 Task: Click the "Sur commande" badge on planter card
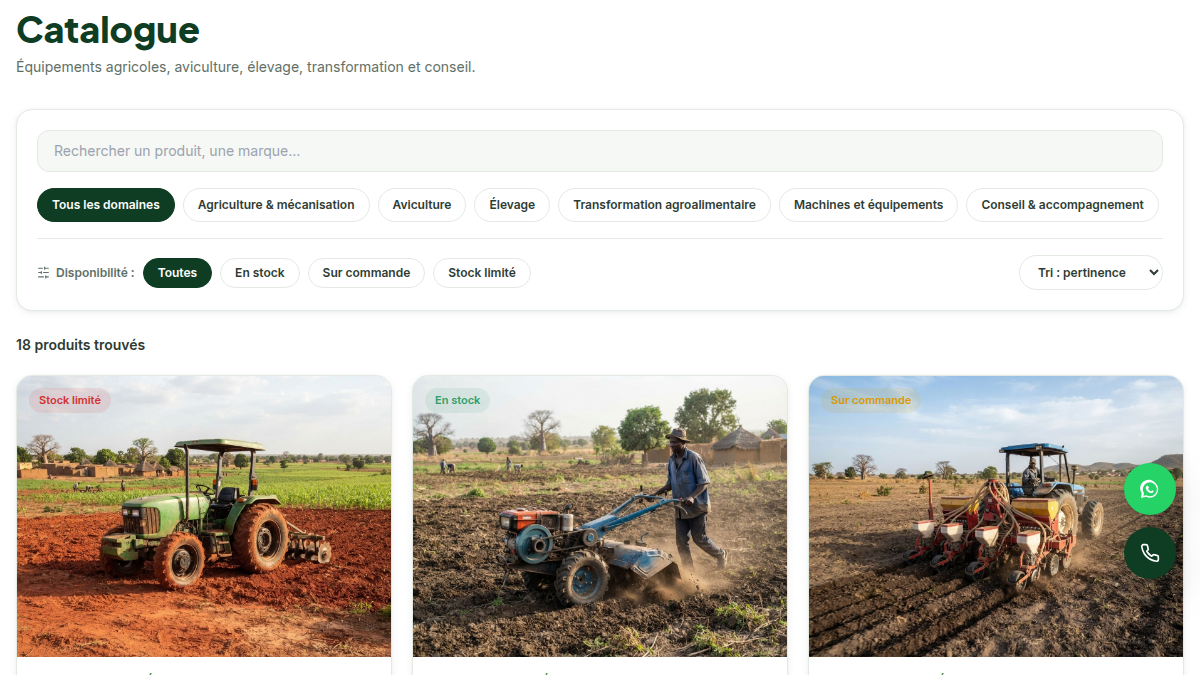pyautogui.click(x=871, y=400)
